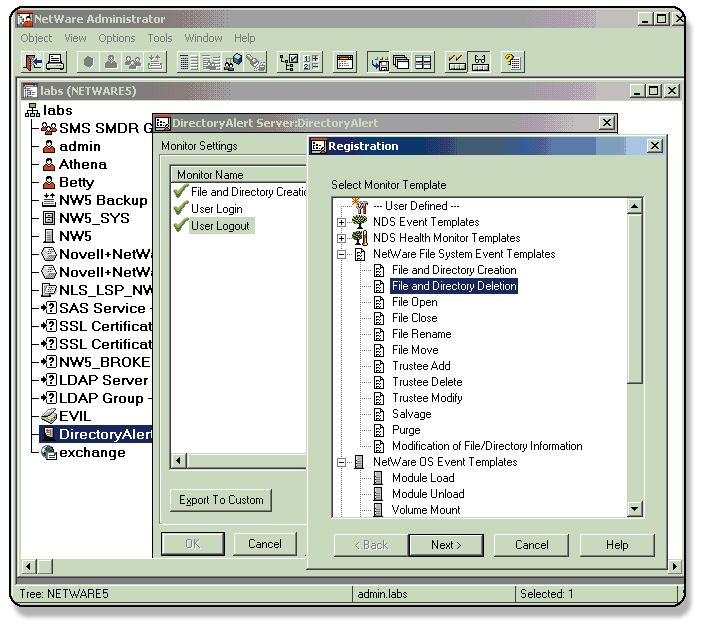Click the Cascade windows toolbar icon
This screenshot has height=627, width=701.
401,62
